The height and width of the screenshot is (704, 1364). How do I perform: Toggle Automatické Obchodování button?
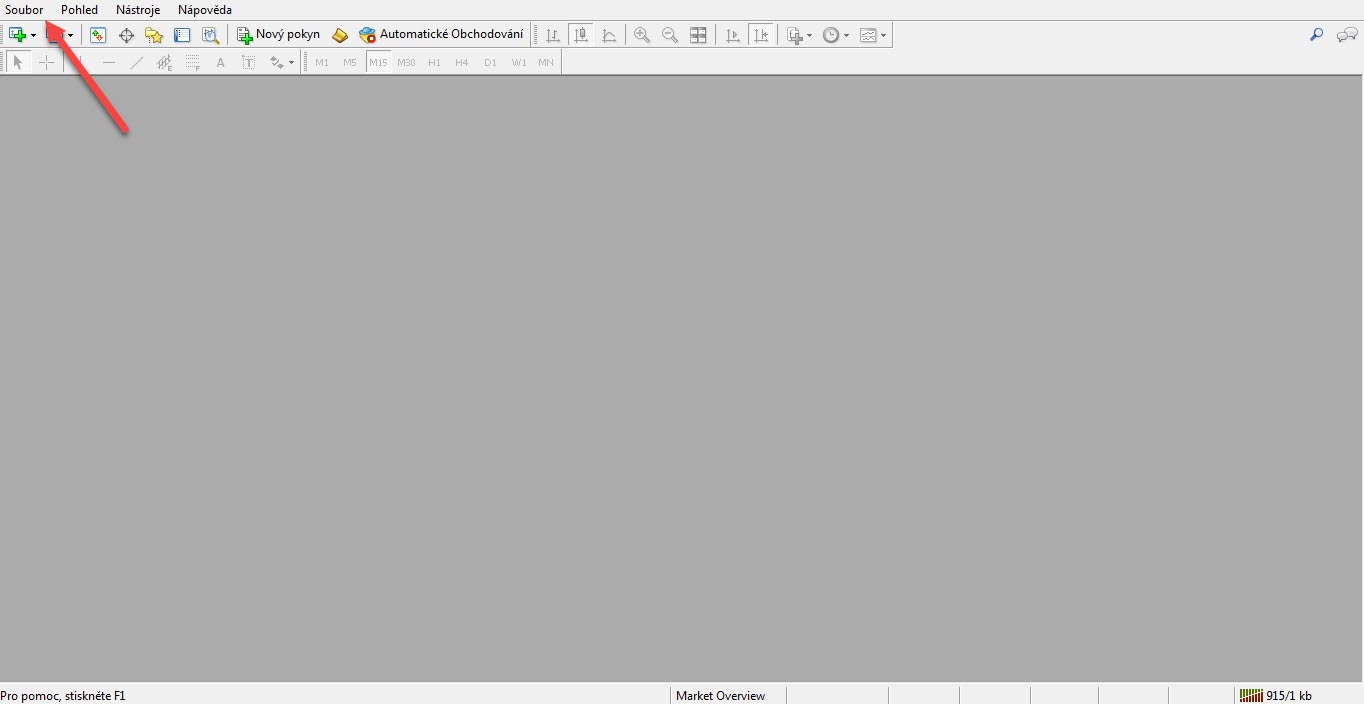pos(441,35)
